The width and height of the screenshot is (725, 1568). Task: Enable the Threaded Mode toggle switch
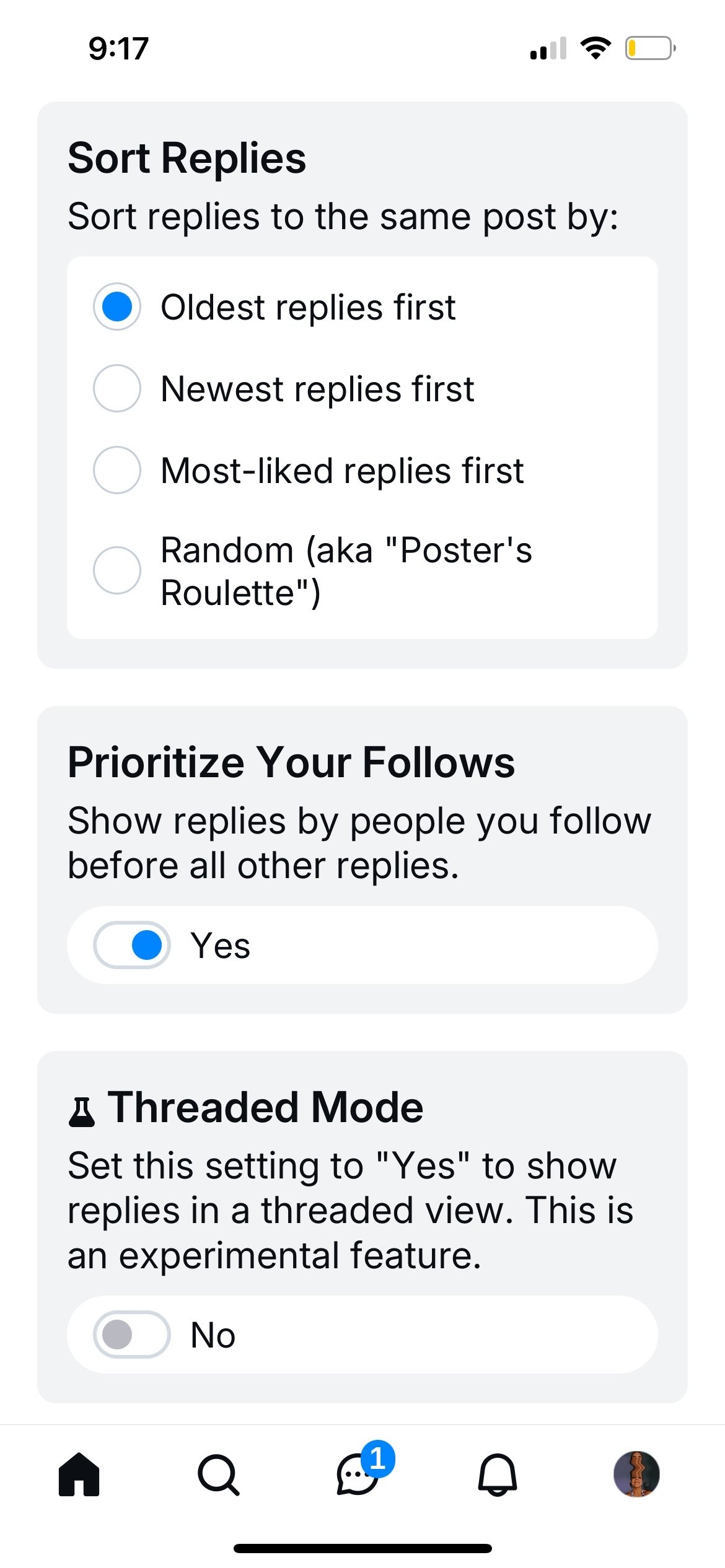coord(132,1335)
